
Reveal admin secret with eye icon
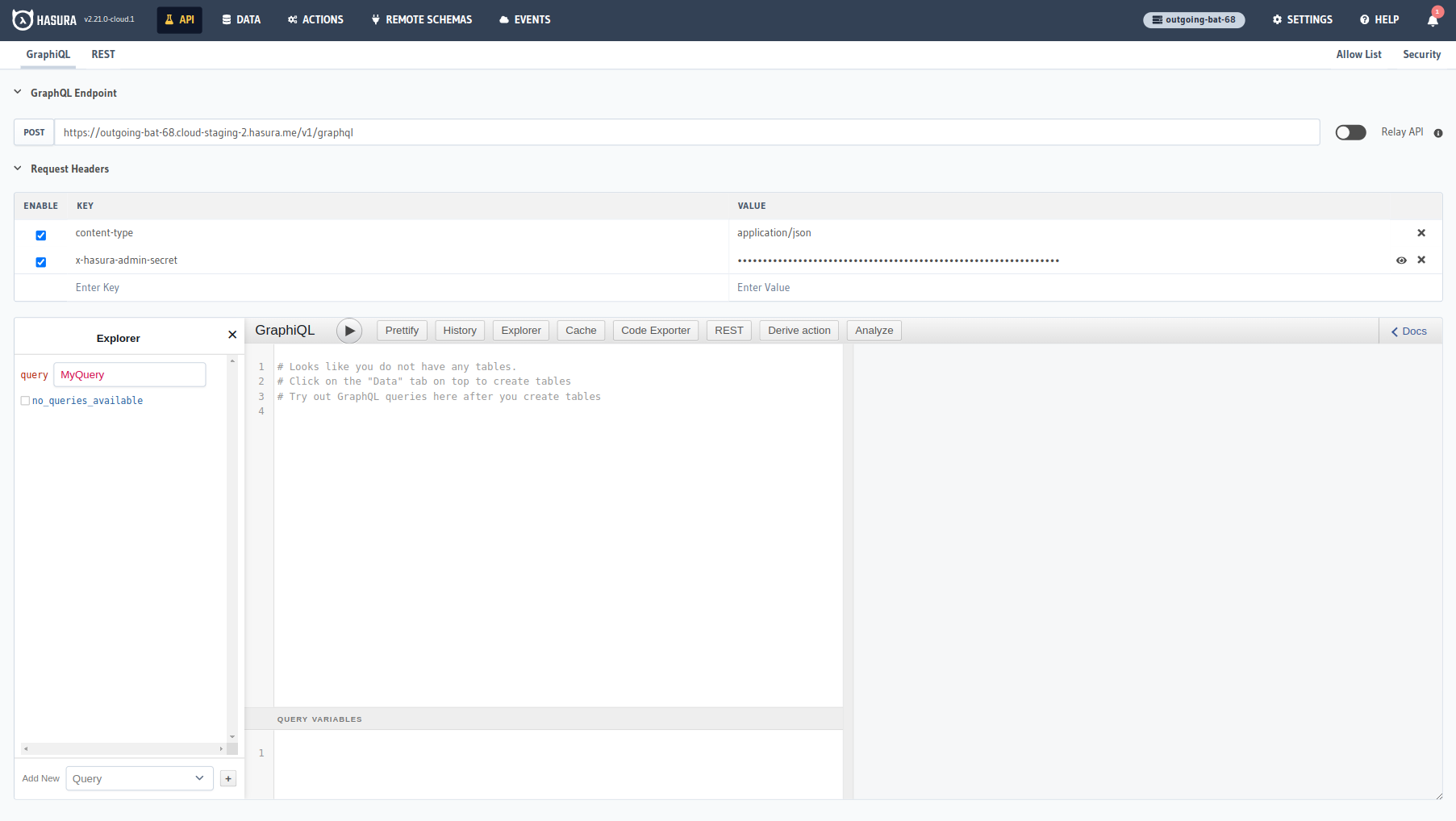[1401, 260]
